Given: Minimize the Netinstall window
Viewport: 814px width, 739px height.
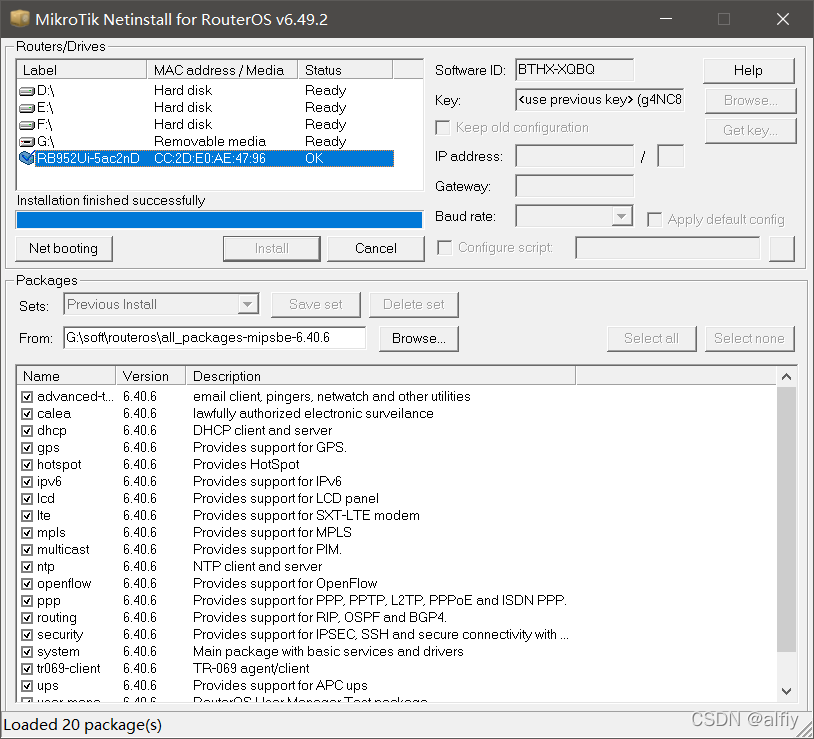Looking at the screenshot, I should 666,19.
